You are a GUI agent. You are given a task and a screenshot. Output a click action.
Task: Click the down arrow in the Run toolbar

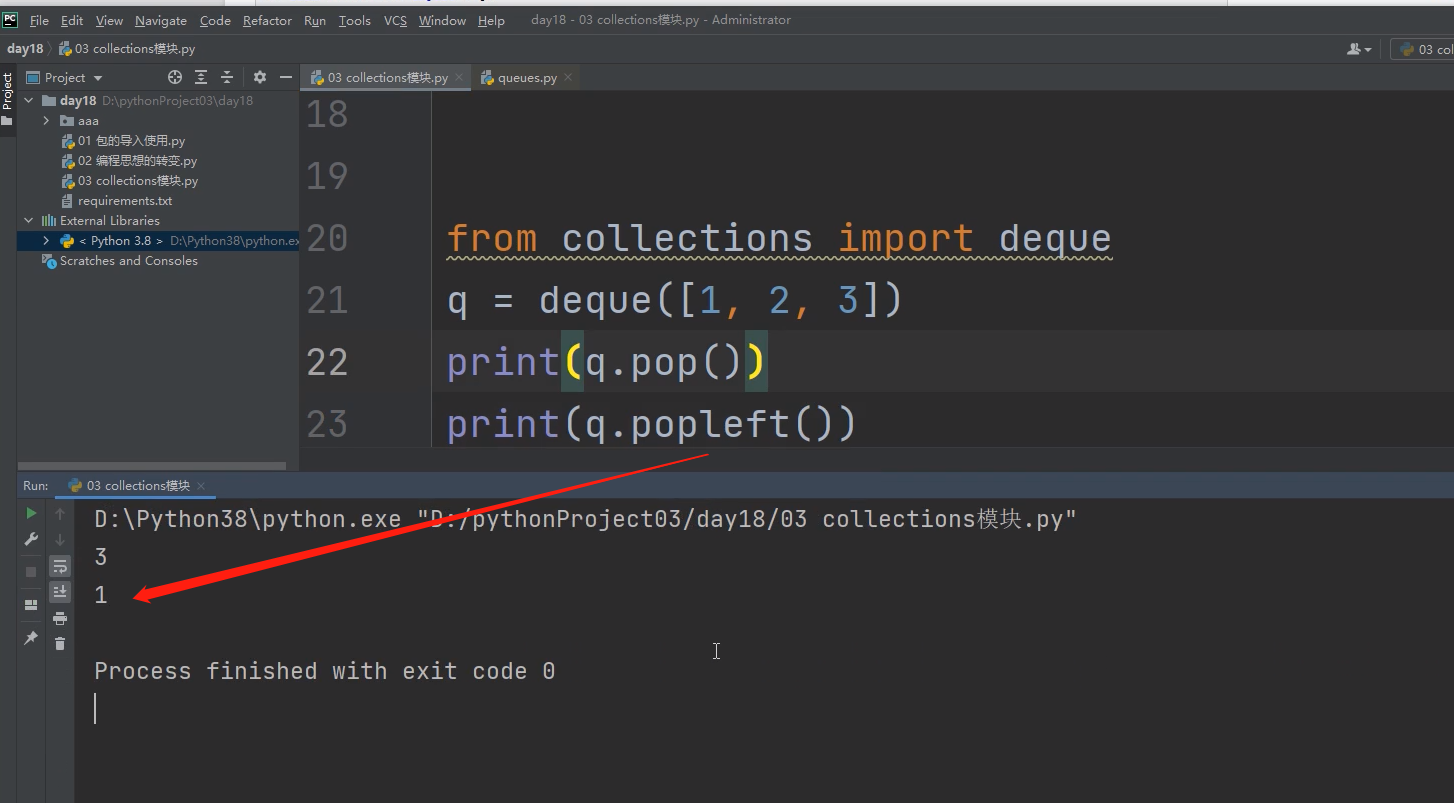(60, 539)
